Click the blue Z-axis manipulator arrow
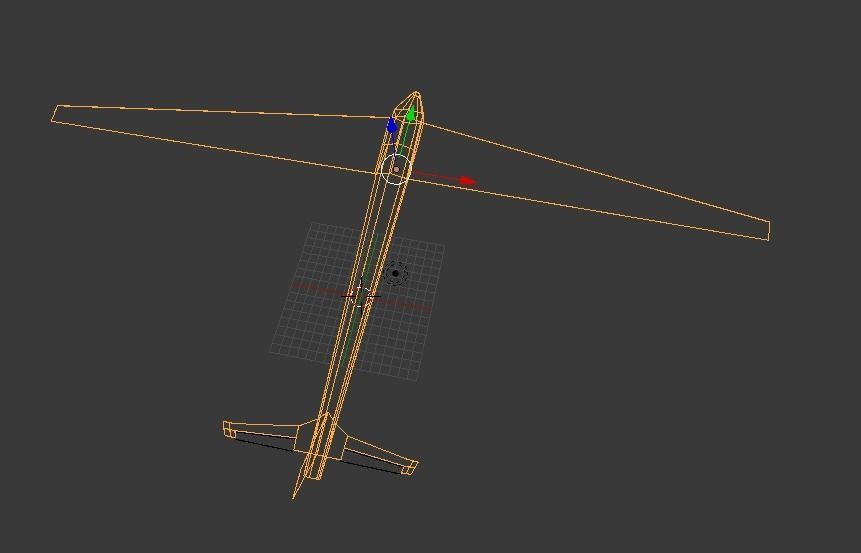The width and height of the screenshot is (861, 553). click(392, 125)
